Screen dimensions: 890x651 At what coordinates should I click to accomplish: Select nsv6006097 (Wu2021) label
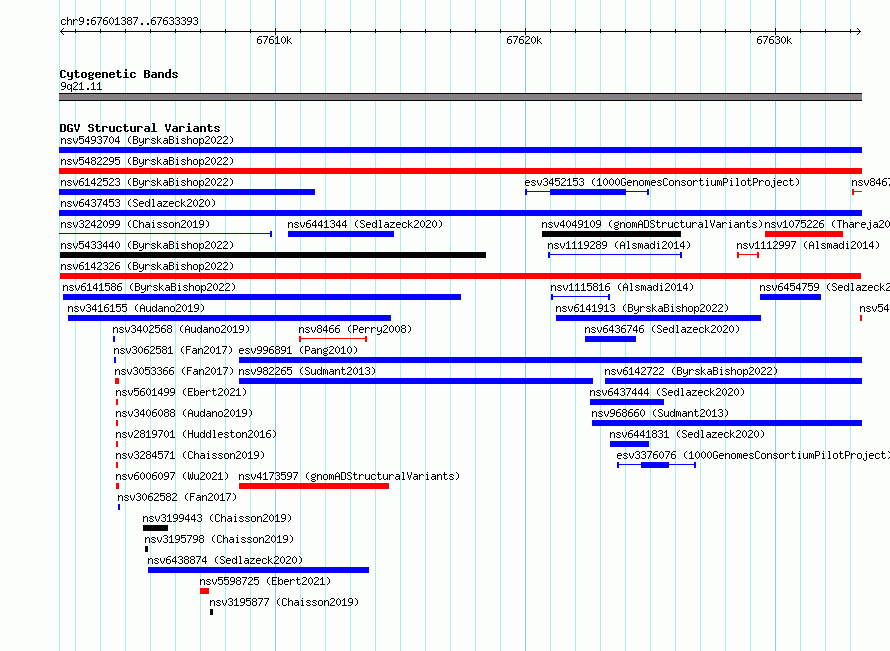point(172,476)
